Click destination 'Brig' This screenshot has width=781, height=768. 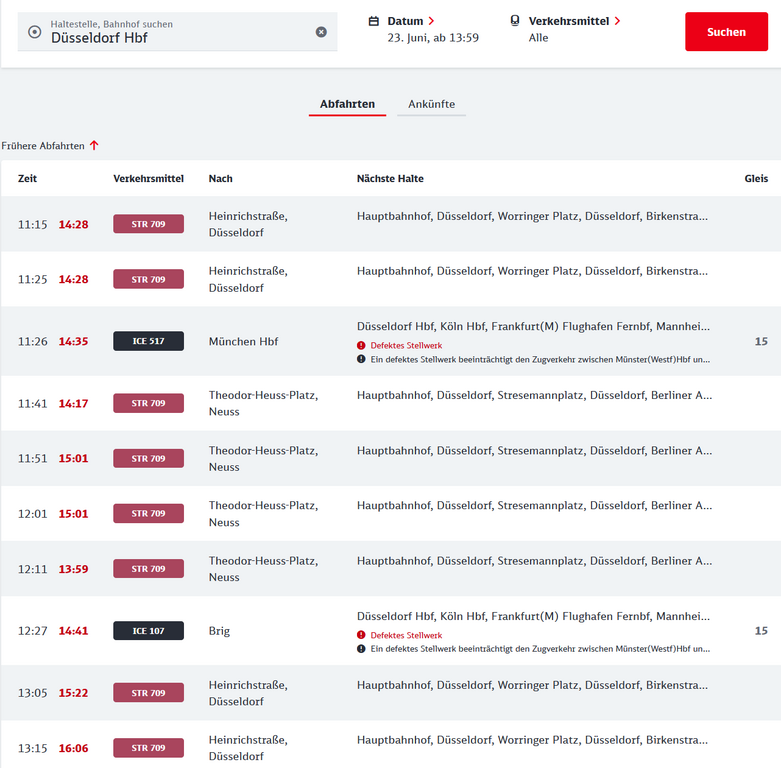tap(219, 631)
